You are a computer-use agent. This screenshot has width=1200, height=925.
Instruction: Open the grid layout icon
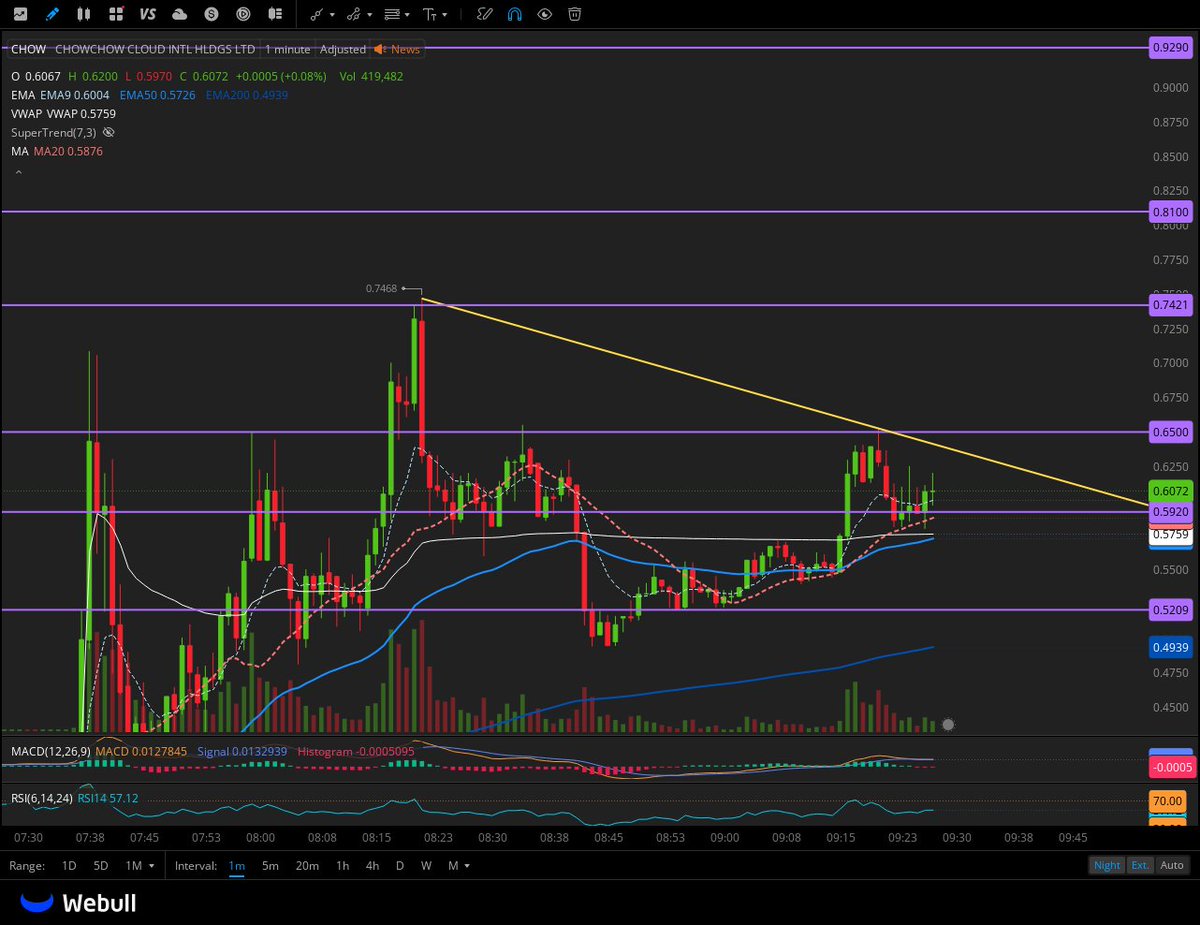[x=116, y=14]
